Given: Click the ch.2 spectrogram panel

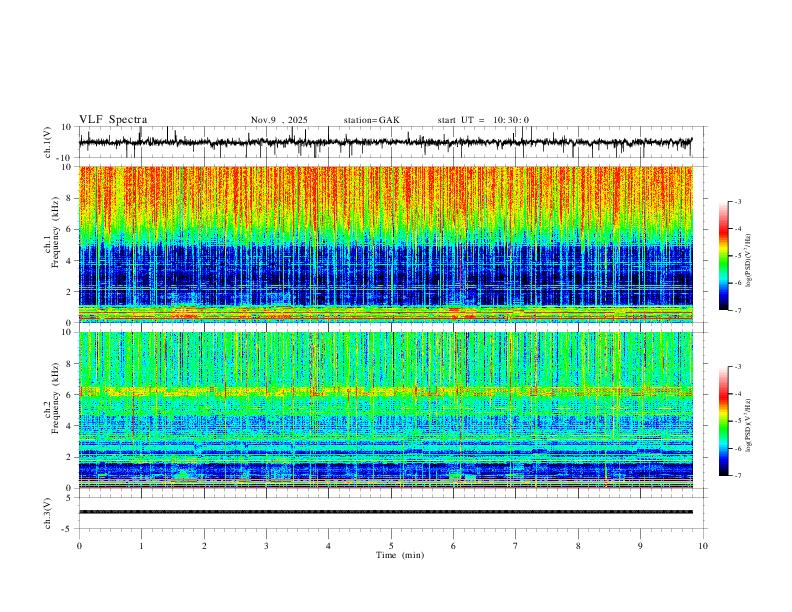Looking at the screenshot, I should (x=386, y=410).
